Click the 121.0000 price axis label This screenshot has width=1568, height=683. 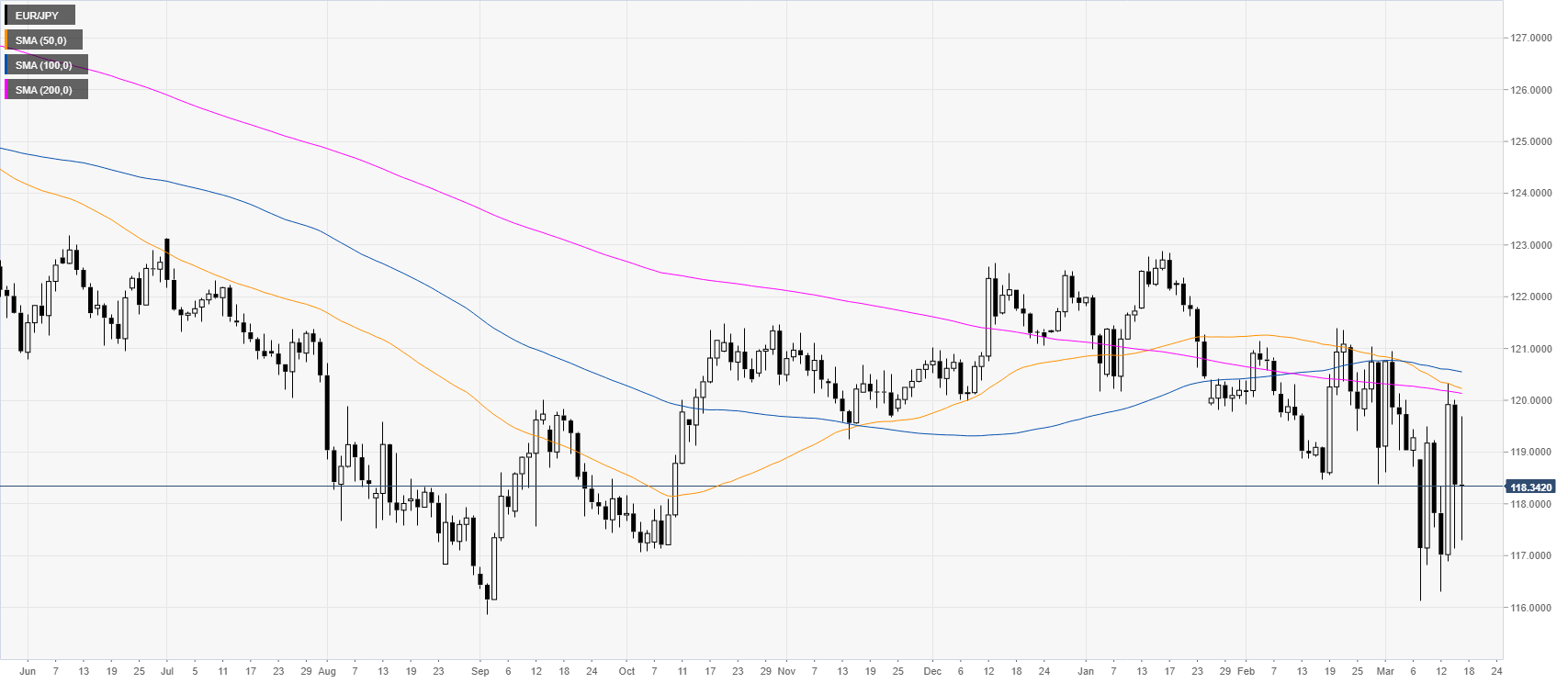pyautogui.click(x=1531, y=350)
